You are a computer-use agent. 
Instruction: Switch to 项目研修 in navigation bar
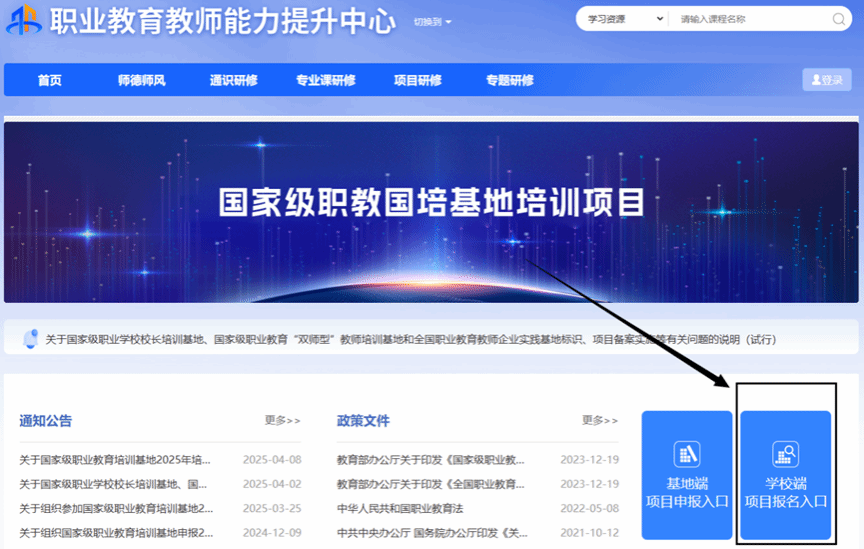tap(417, 81)
